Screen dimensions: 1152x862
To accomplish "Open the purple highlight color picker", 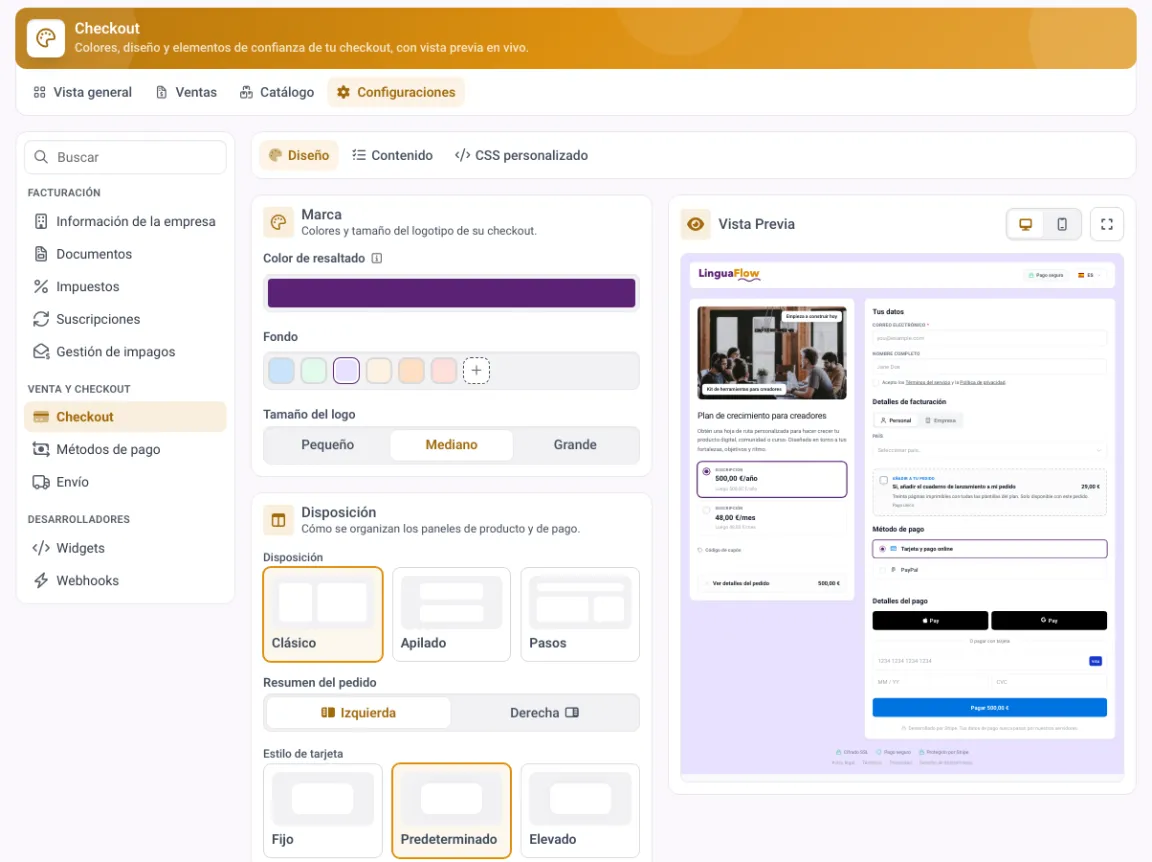I will [x=451, y=293].
